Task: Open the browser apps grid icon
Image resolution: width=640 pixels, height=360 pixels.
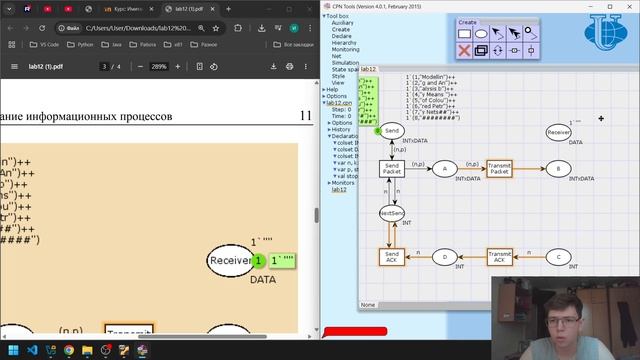Action: [11, 44]
